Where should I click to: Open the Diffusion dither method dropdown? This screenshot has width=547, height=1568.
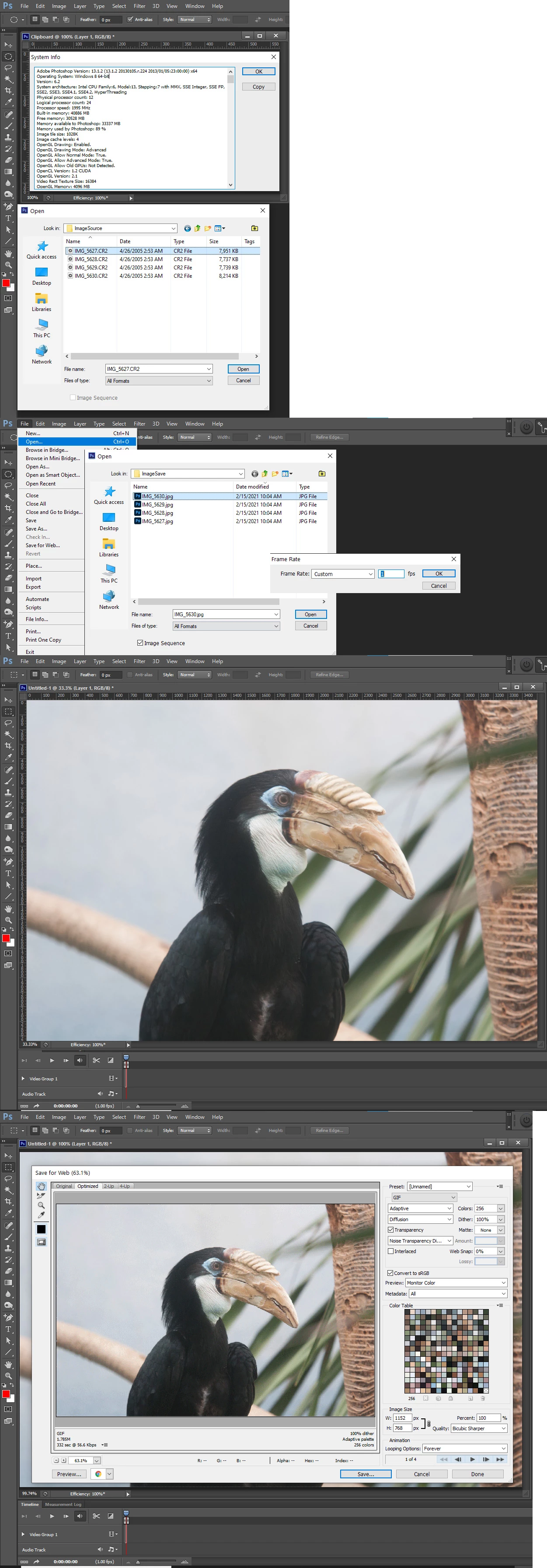point(420,1219)
